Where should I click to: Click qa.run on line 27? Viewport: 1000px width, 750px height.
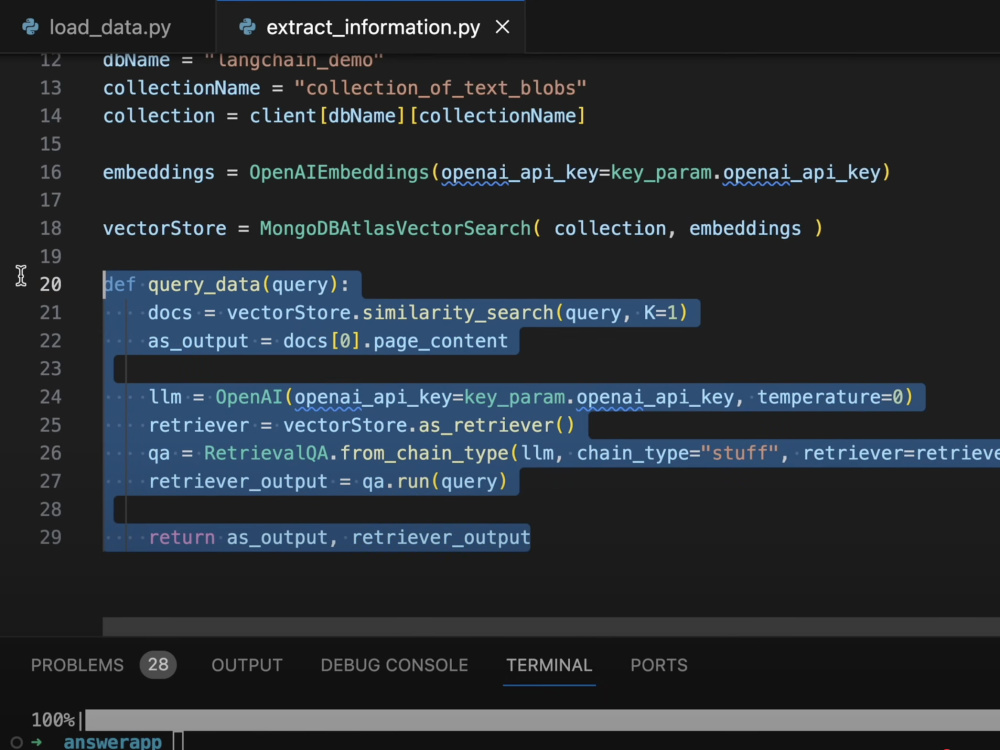coord(395,481)
